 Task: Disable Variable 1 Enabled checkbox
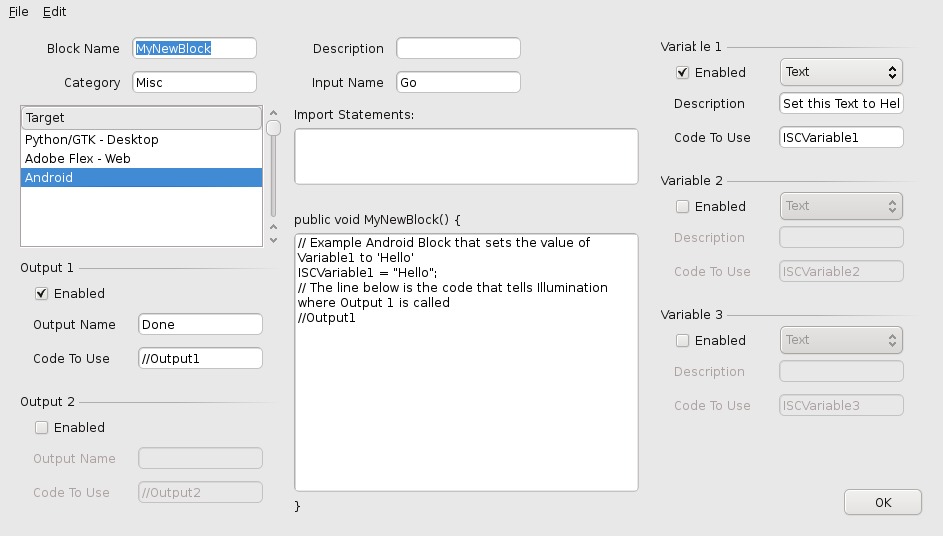[683, 73]
